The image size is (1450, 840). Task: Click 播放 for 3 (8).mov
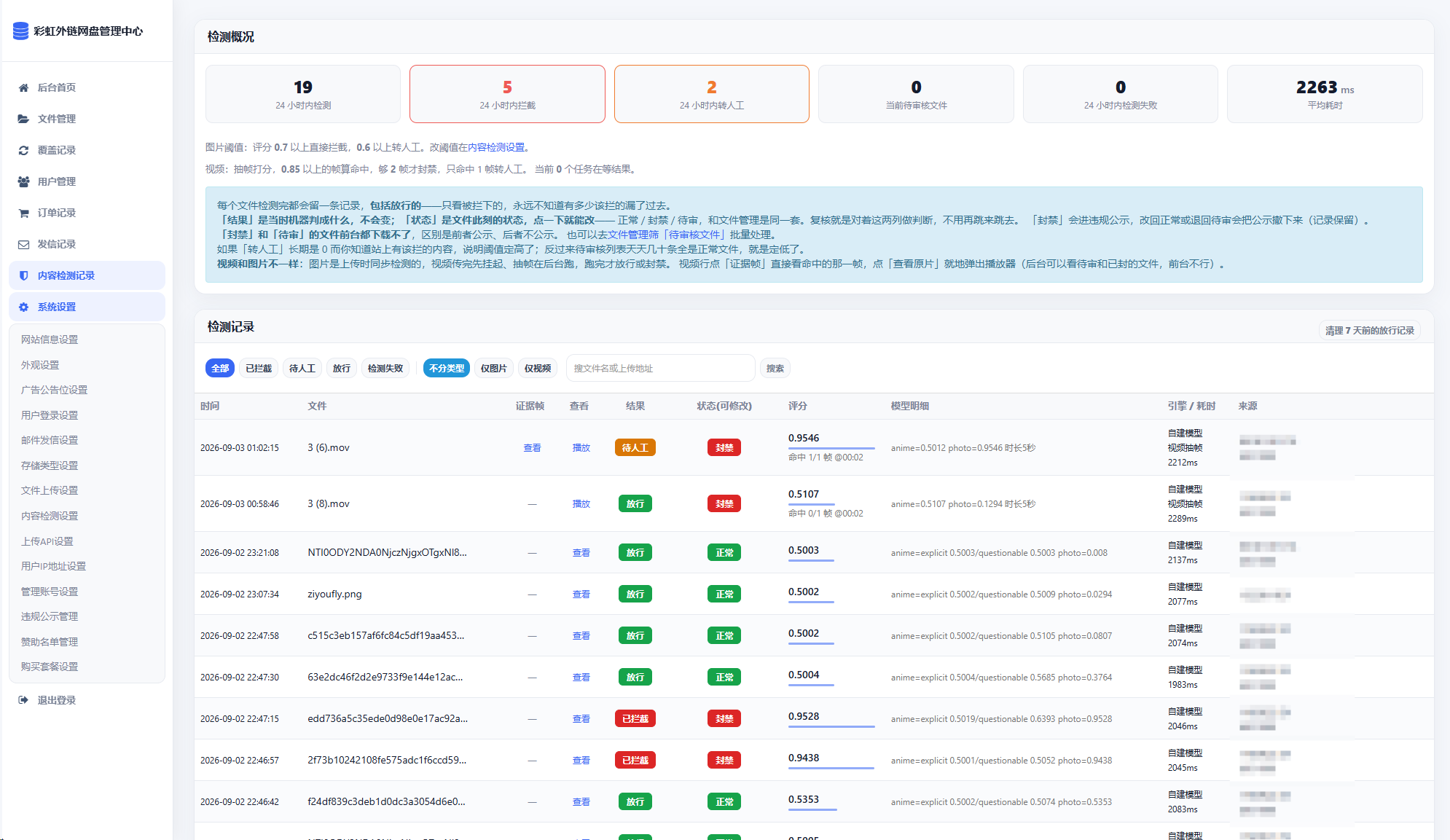[581, 503]
